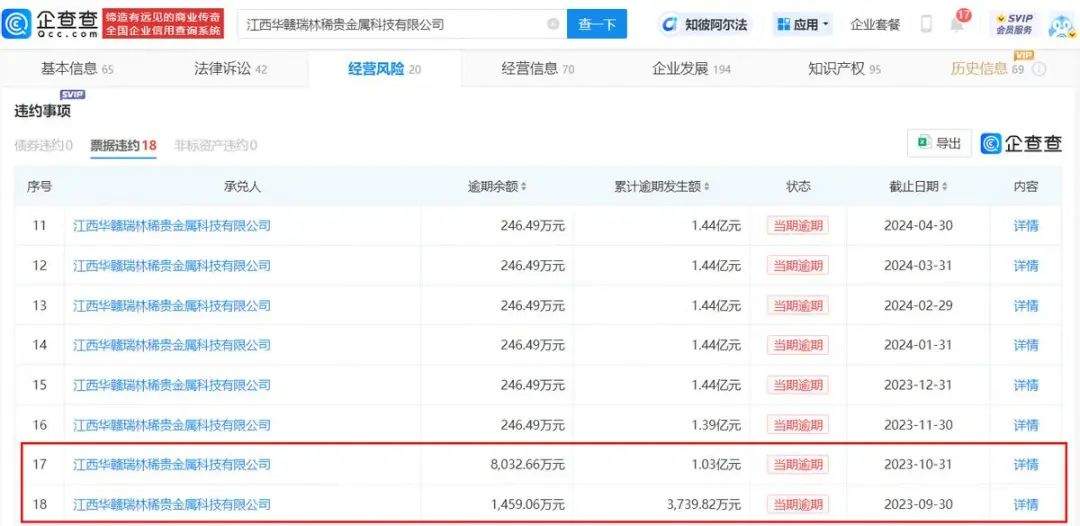Open the mobile phone app icon
Screen dimensions: 1080x526
point(926,24)
